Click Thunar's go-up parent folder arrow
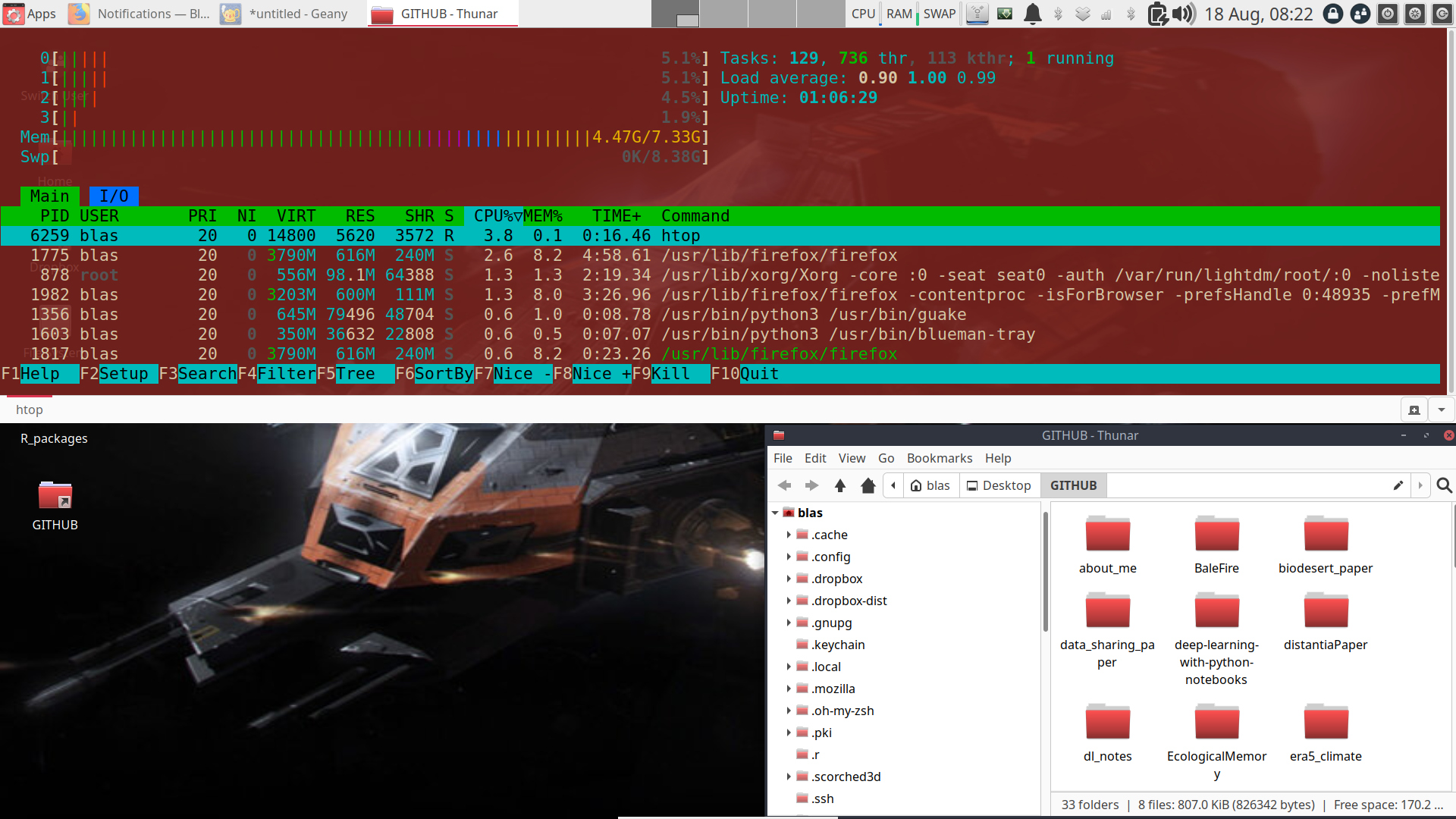The image size is (1456, 819). click(x=839, y=485)
